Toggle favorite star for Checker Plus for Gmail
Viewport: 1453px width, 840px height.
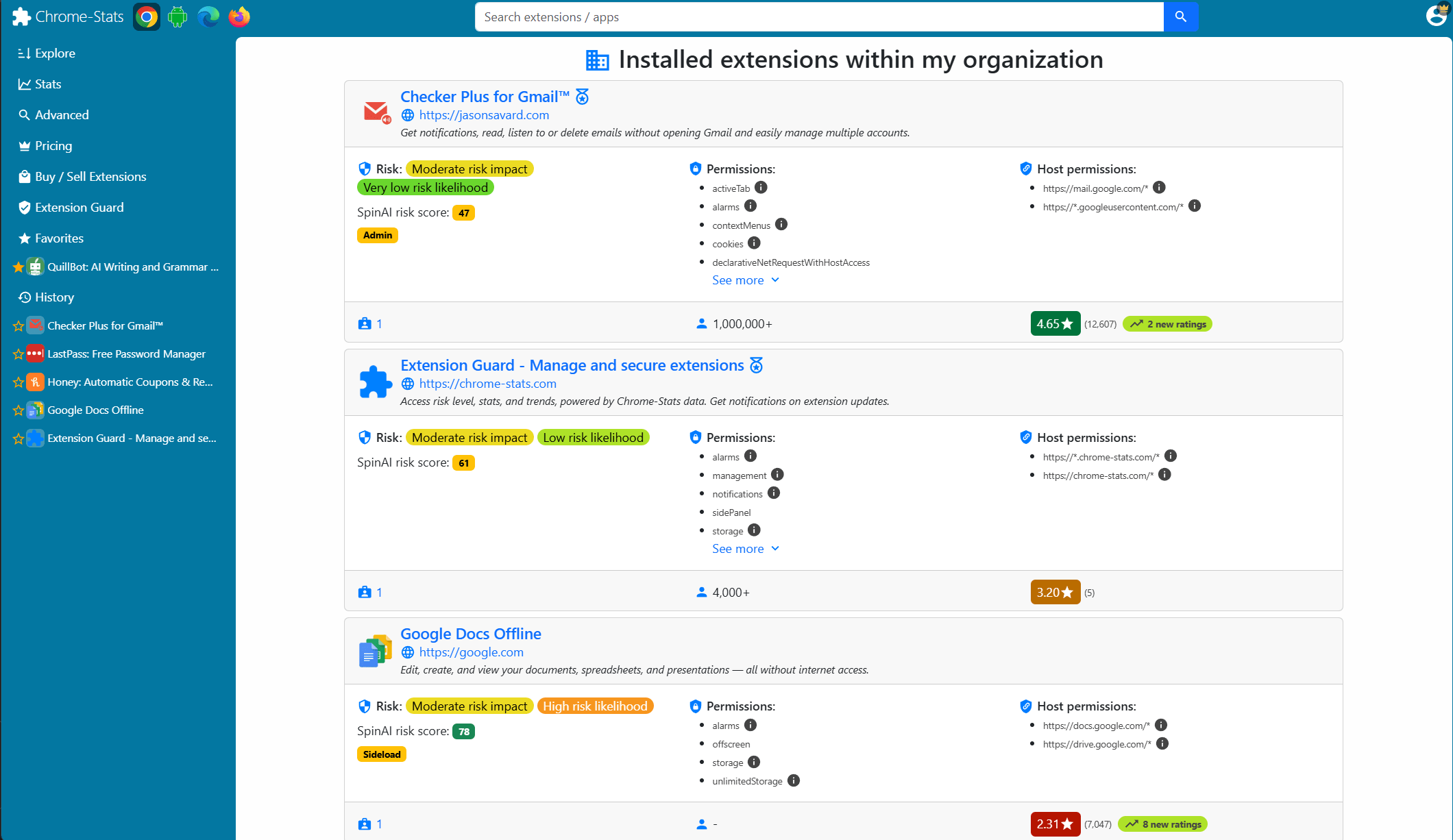click(18, 326)
